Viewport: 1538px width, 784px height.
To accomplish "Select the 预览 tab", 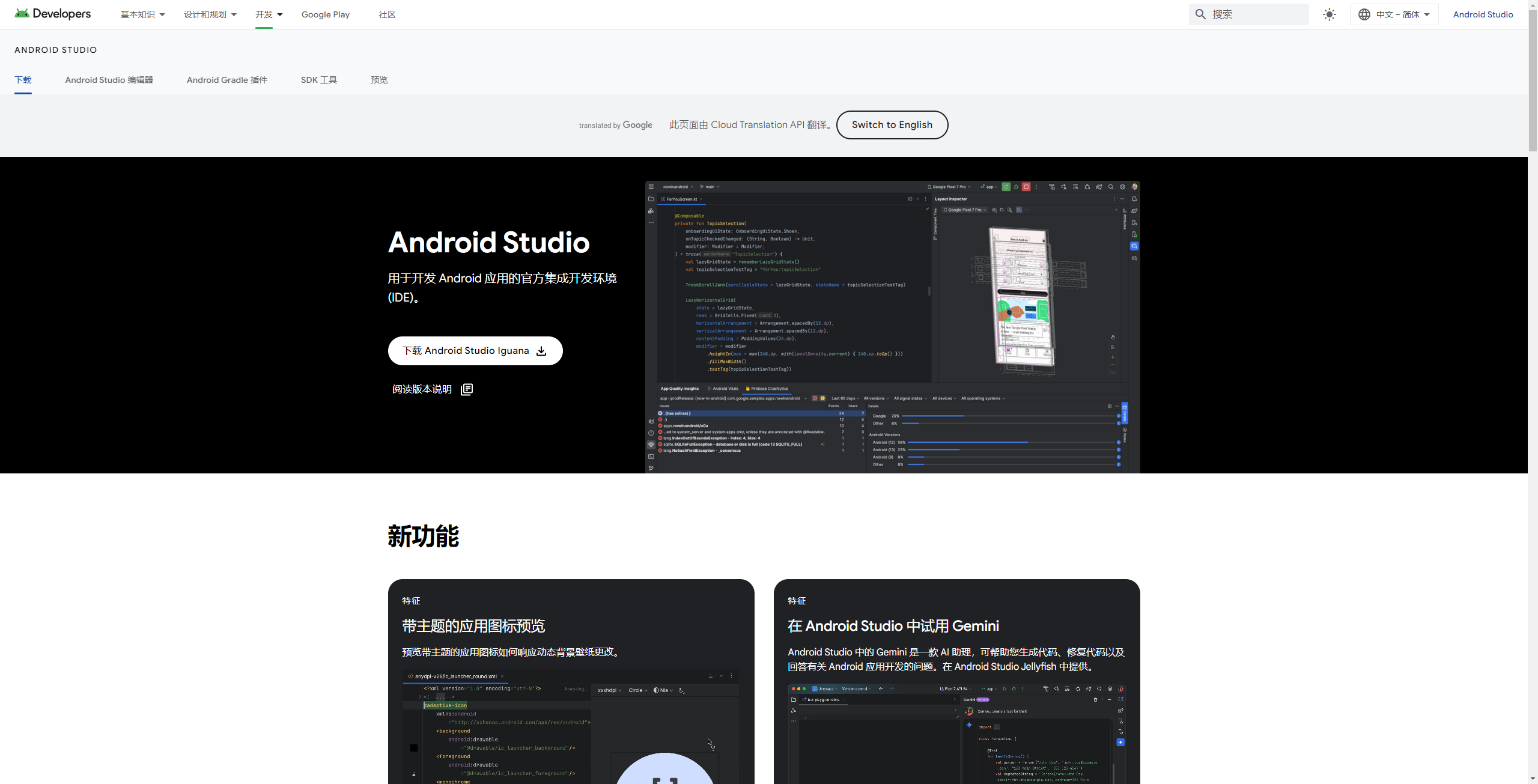I will pyautogui.click(x=379, y=80).
